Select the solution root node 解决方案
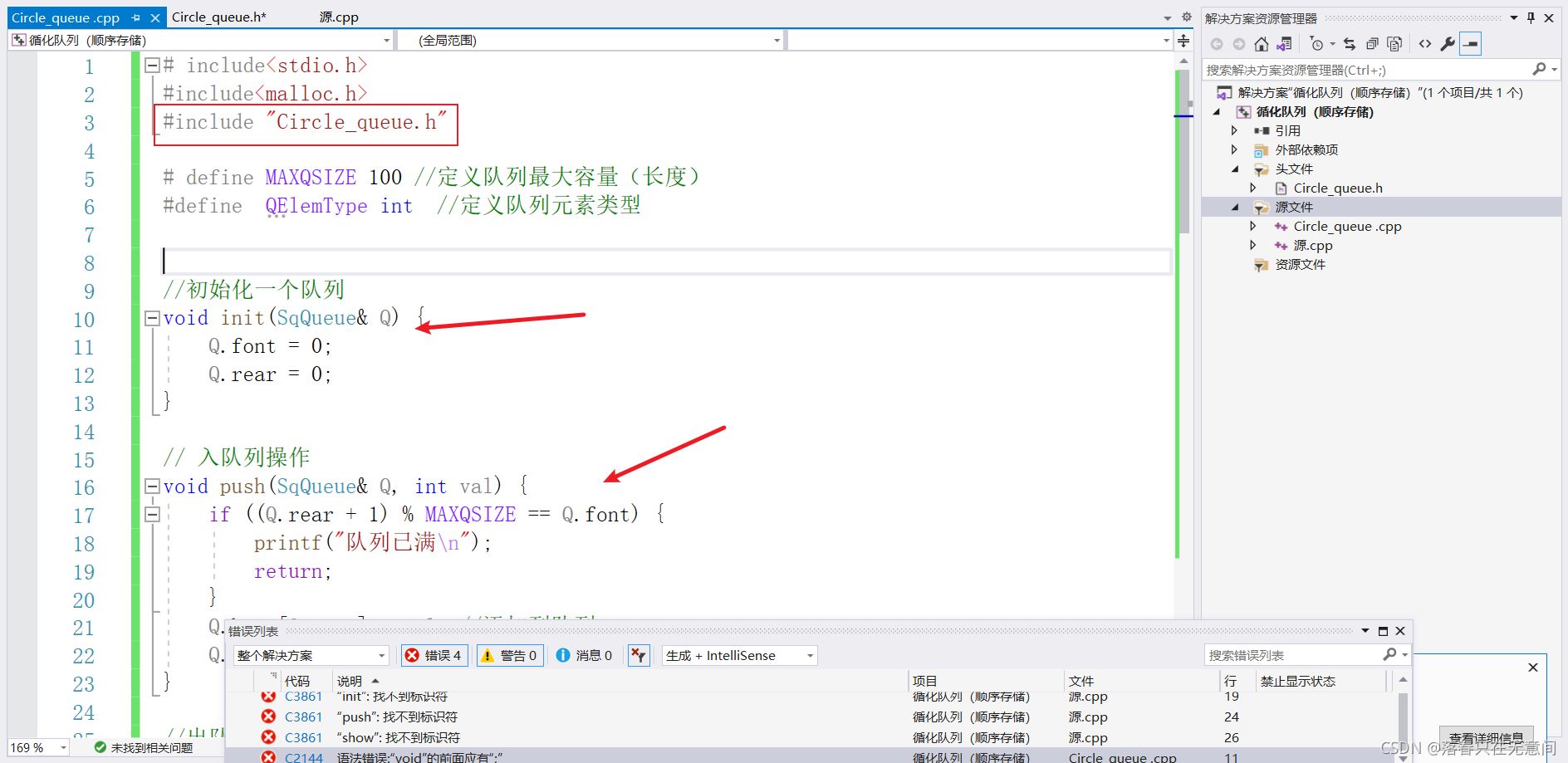Viewport: 1568px width, 763px height. click(1380, 93)
